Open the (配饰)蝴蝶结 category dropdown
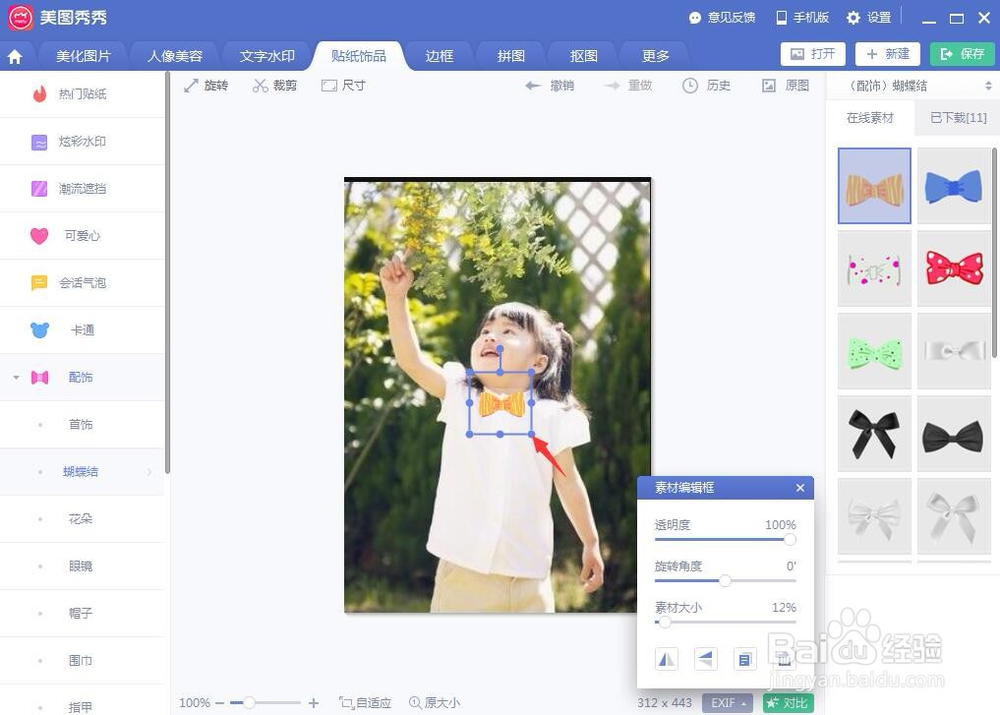1000x715 pixels. pyautogui.click(x=911, y=85)
